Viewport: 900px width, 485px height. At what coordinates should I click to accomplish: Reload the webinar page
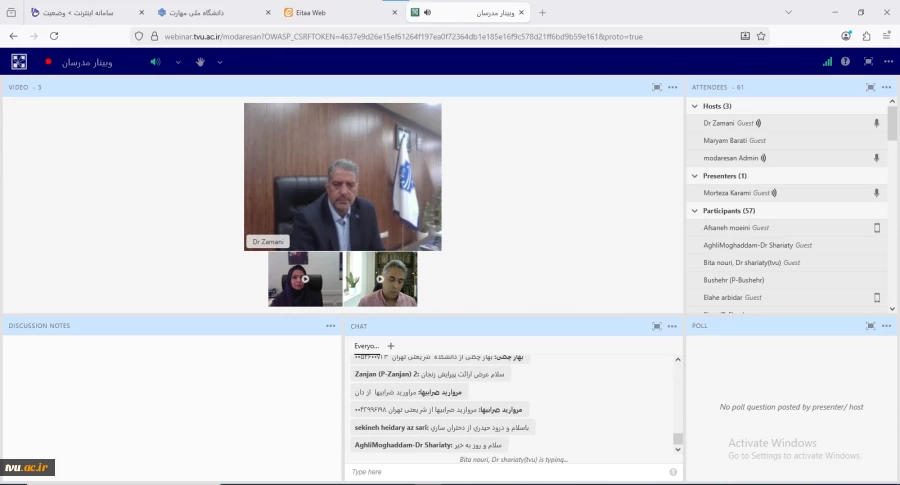coord(54,36)
